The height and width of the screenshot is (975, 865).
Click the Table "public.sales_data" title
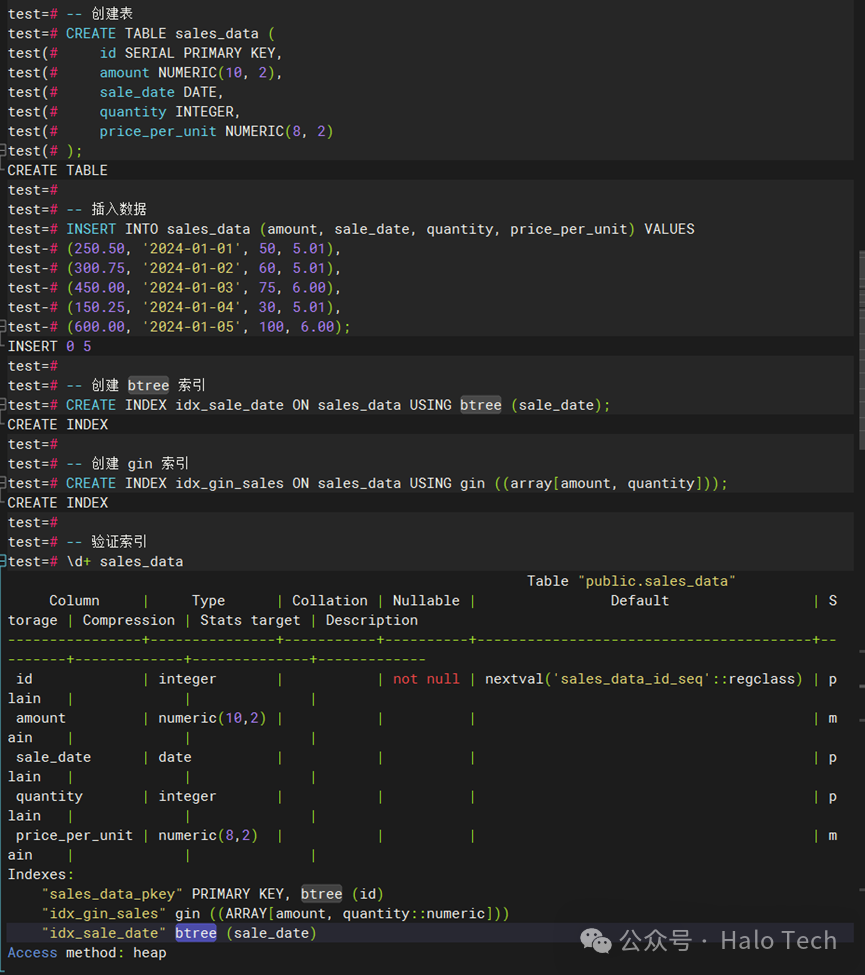coord(631,581)
